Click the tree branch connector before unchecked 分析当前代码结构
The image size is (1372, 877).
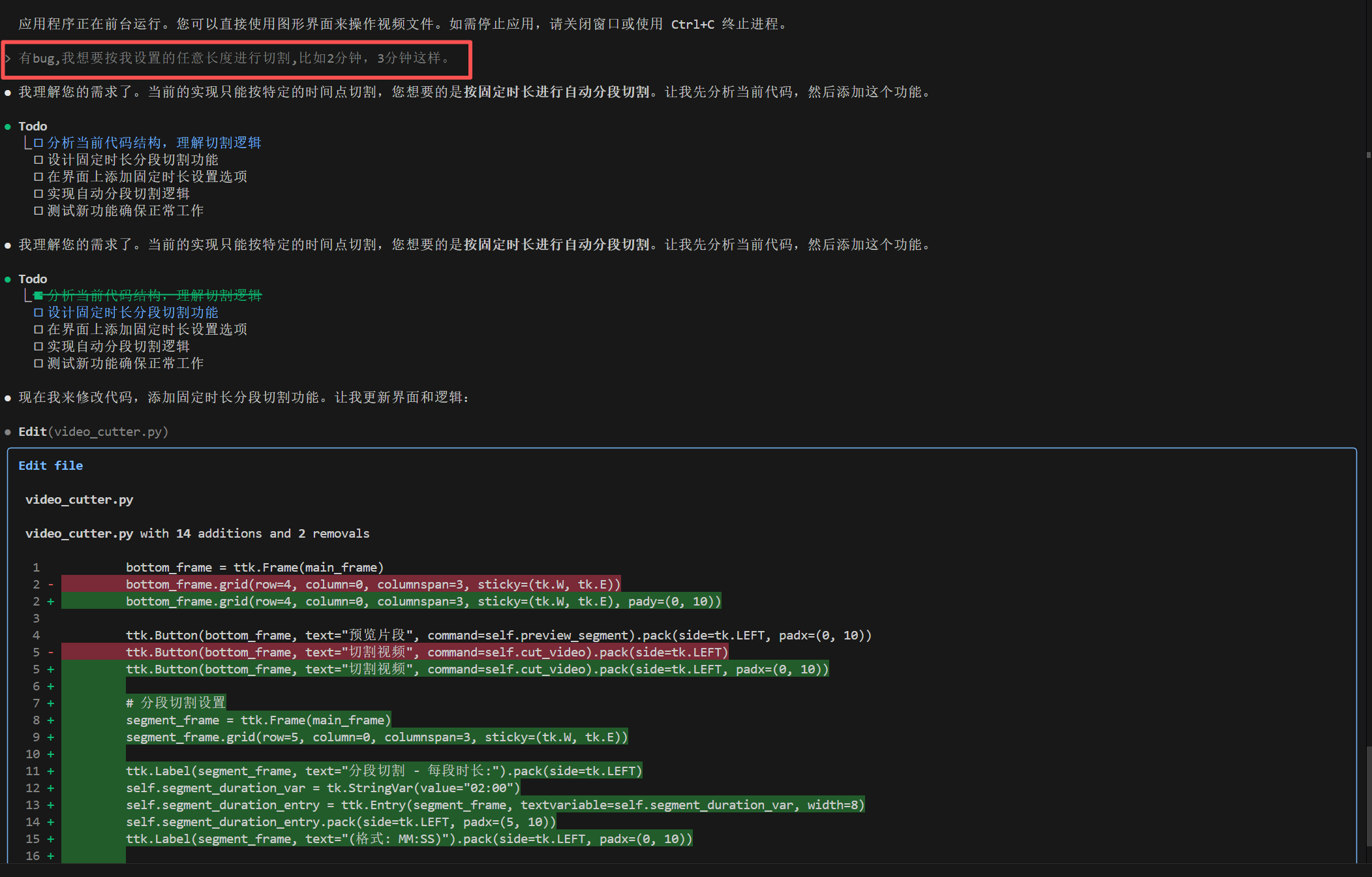tap(27, 144)
